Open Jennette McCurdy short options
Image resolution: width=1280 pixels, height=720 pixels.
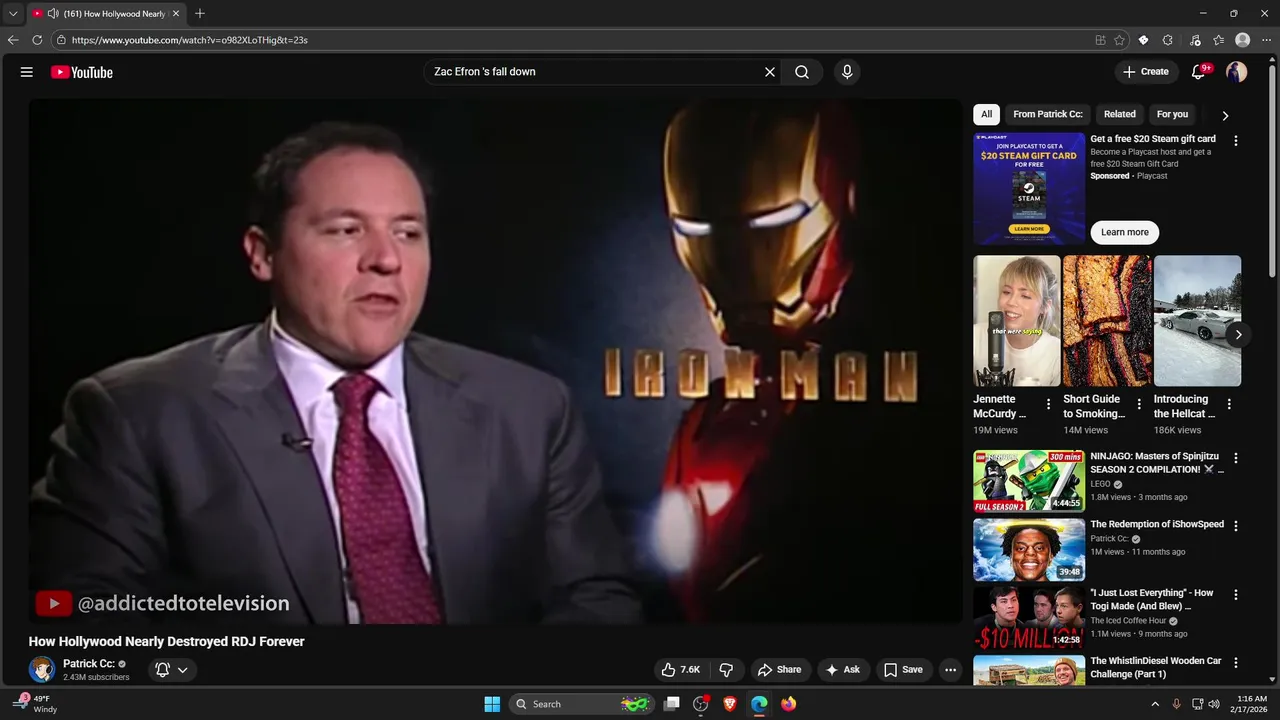coord(1049,405)
